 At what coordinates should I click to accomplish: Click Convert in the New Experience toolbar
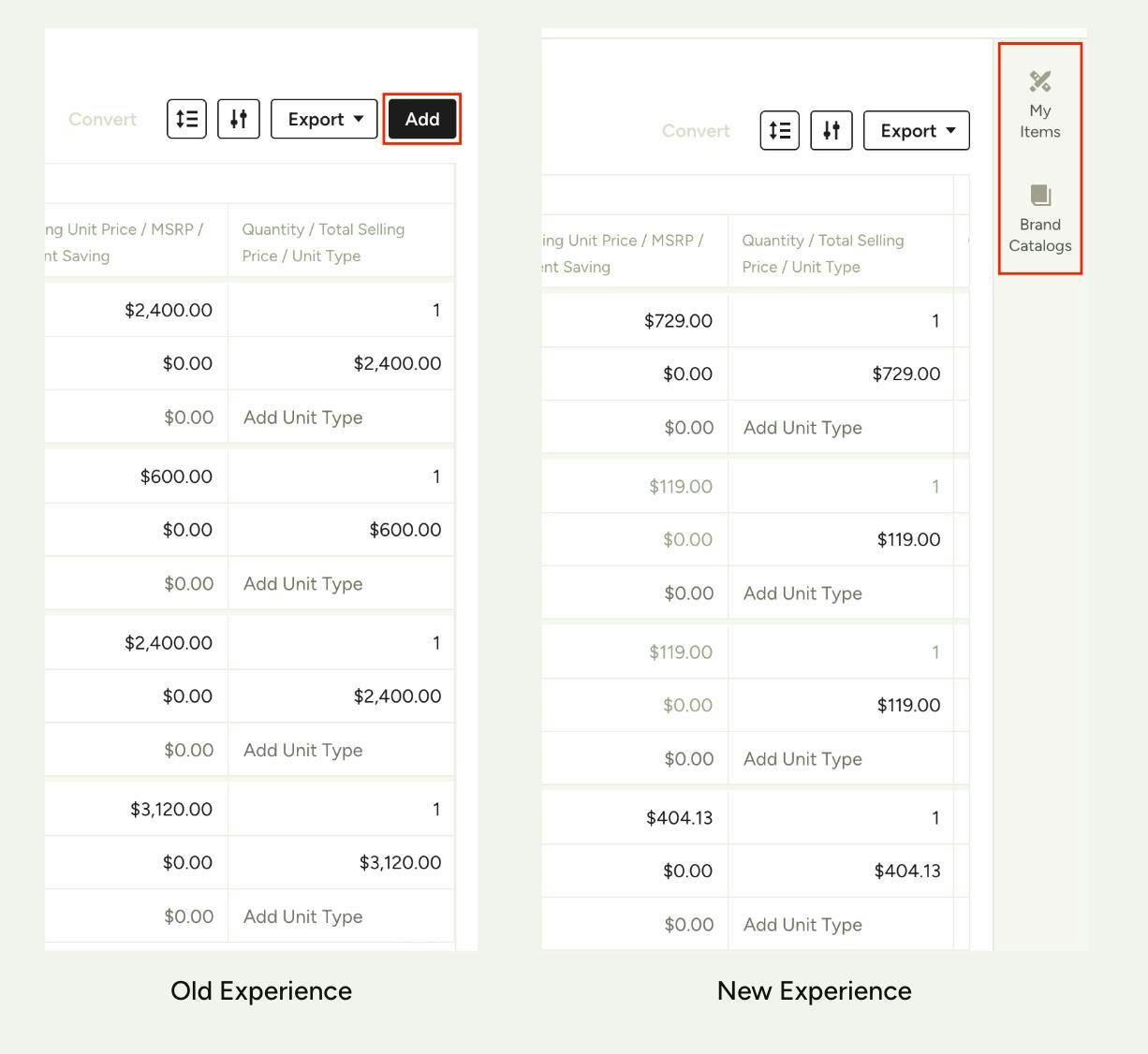click(x=696, y=131)
